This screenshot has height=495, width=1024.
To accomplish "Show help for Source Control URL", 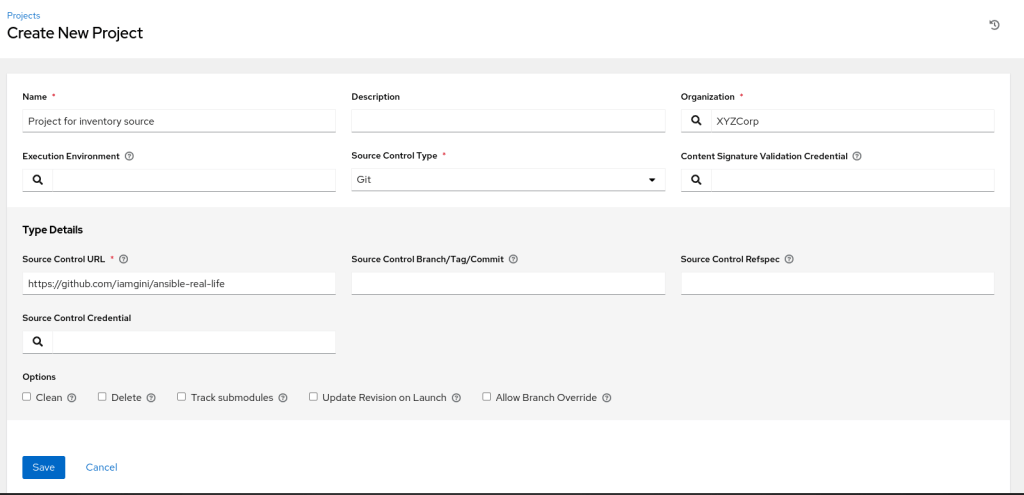I will pyautogui.click(x=123, y=259).
